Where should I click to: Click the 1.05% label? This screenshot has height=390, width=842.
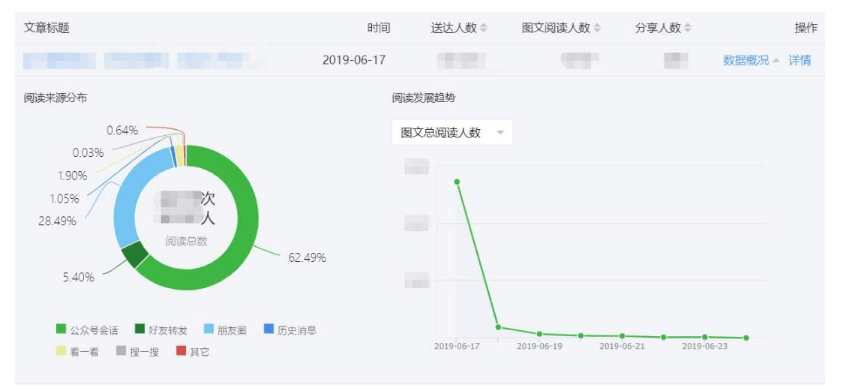point(64,199)
